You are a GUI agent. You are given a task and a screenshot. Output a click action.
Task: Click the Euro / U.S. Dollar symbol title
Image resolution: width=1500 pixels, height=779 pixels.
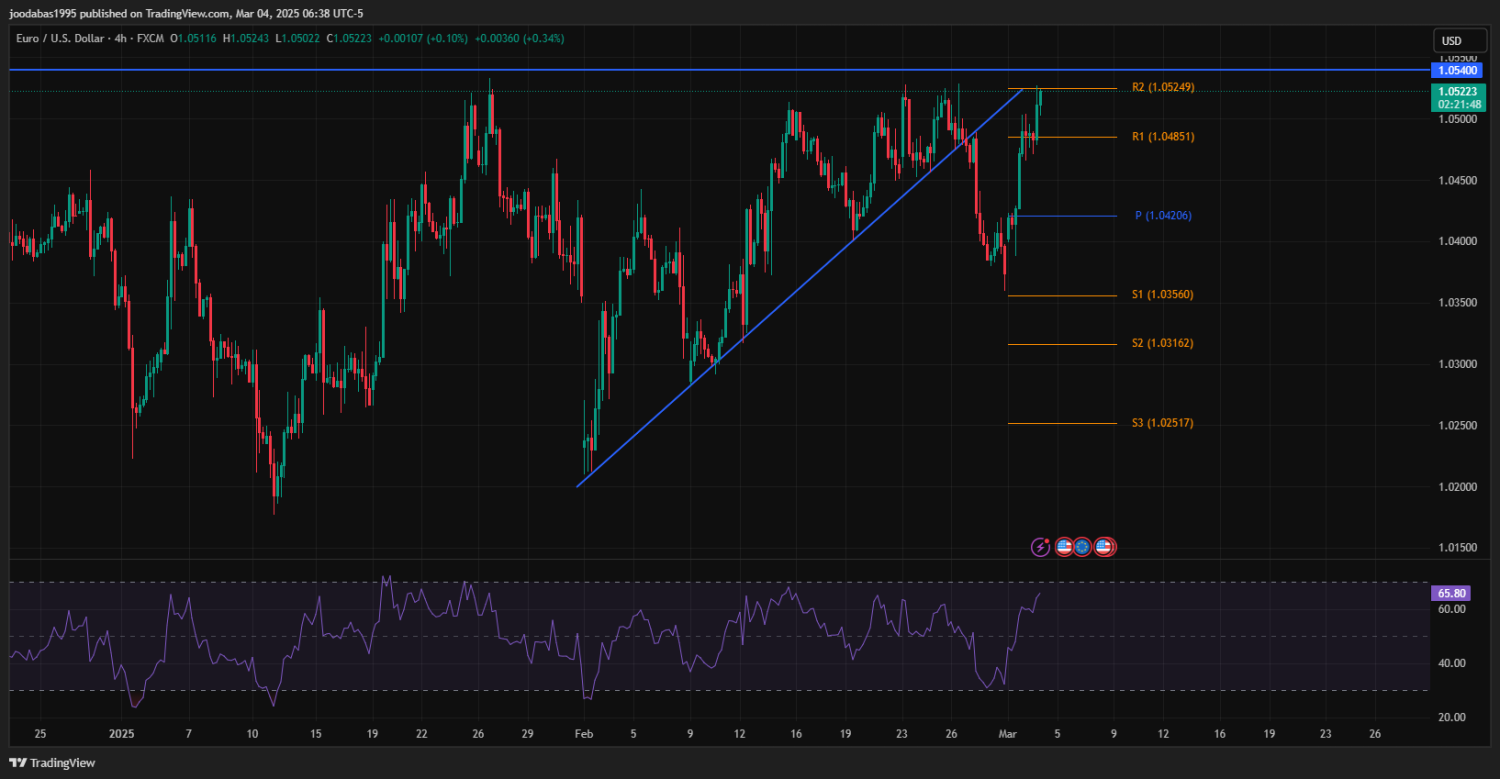click(x=62, y=38)
